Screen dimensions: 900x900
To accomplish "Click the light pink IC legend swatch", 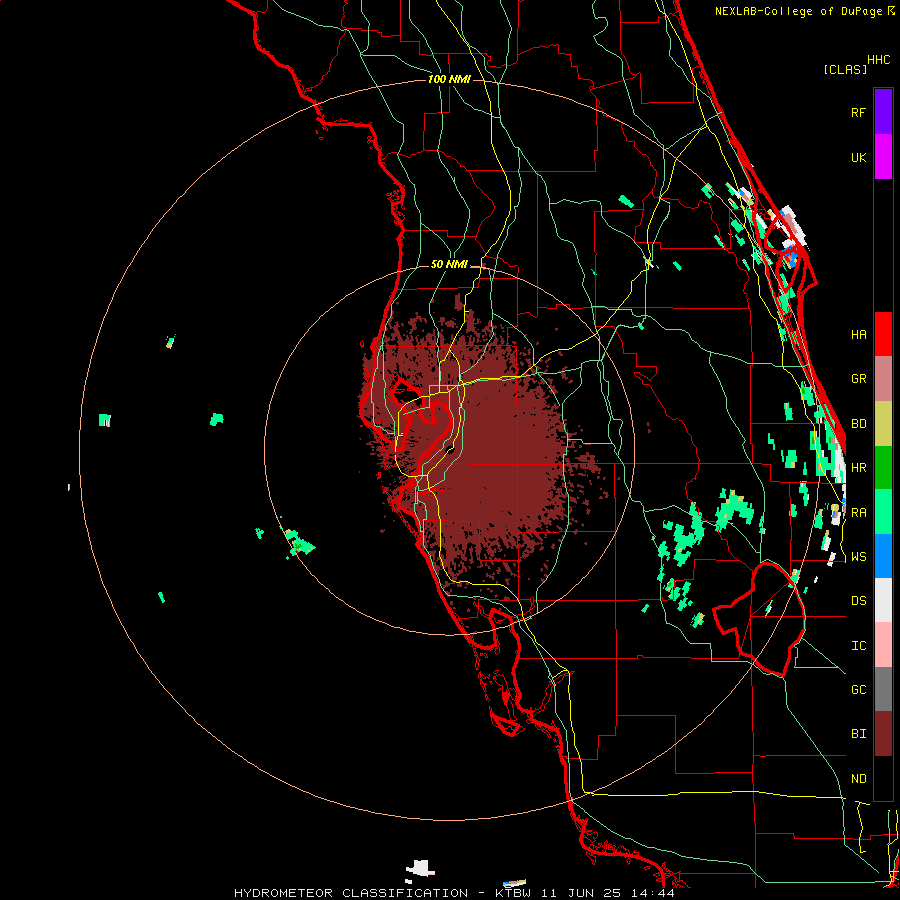I will (x=883, y=645).
